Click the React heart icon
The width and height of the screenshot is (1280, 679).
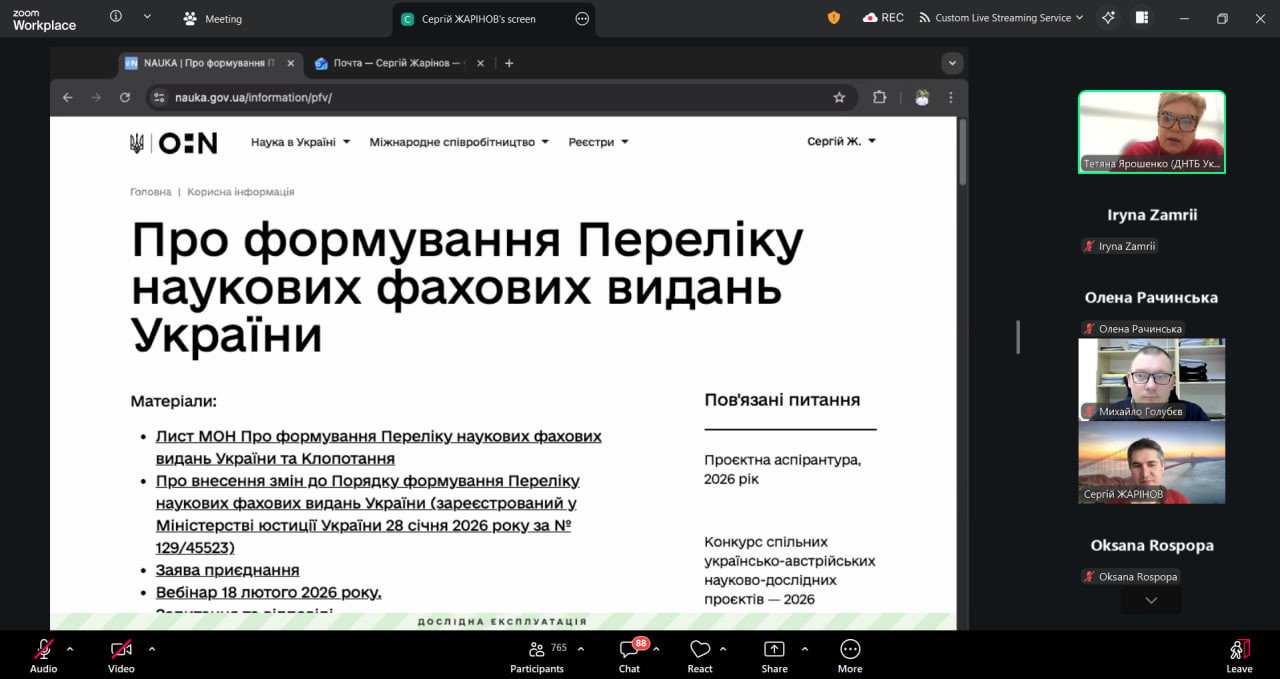tap(700, 649)
